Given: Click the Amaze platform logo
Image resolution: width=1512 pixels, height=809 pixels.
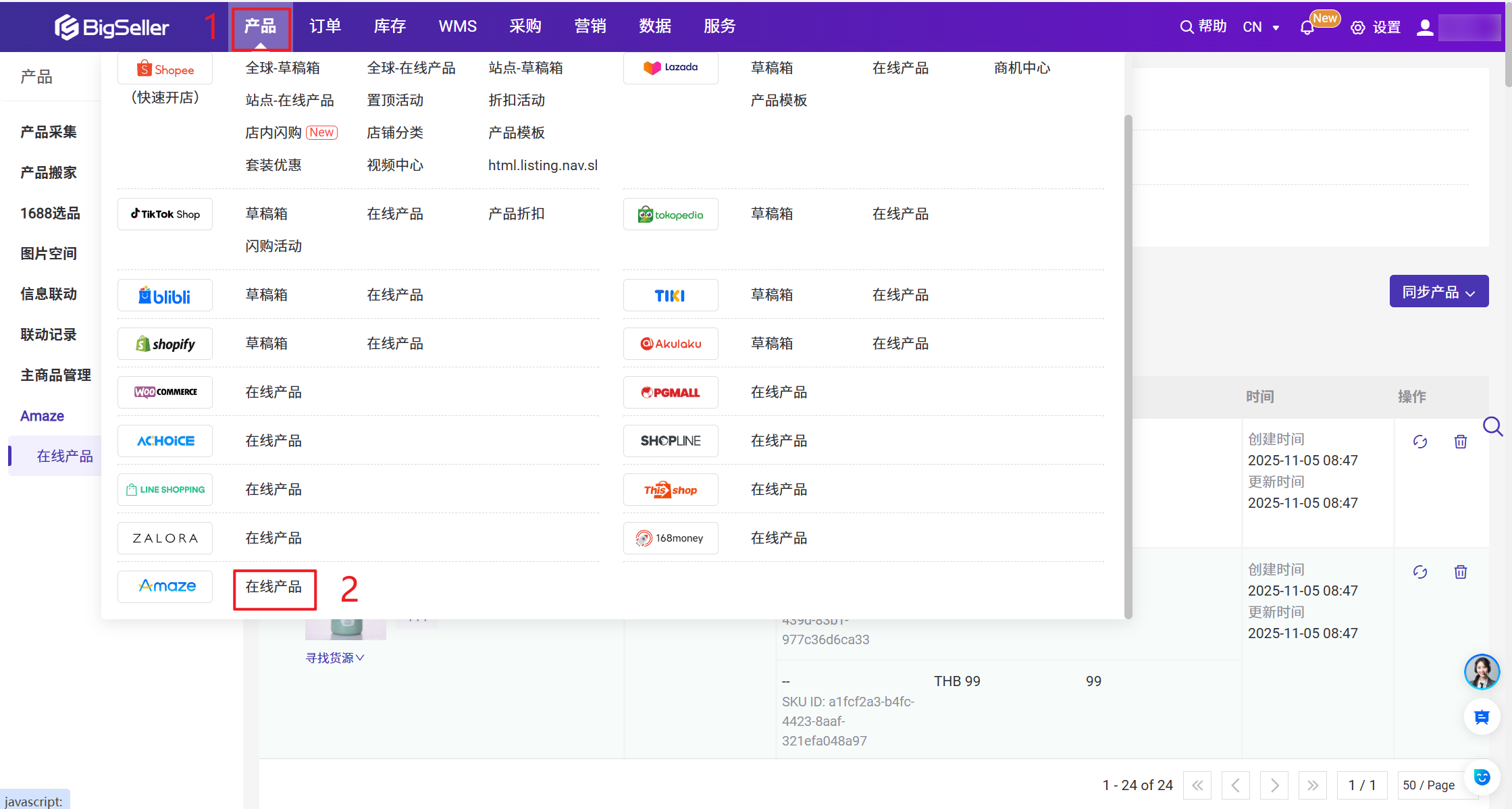Looking at the screenshot, I should click(x=165, y=586).
